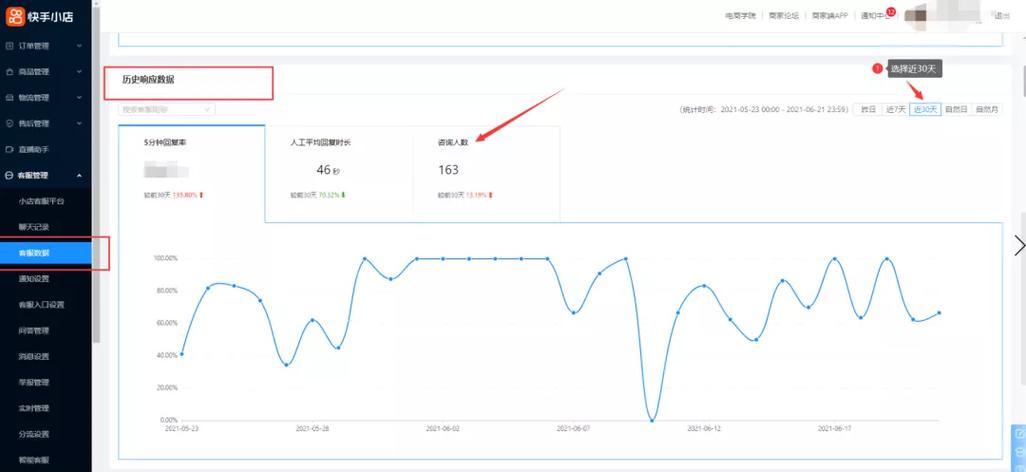Click the 客服管理 headset icon
The width and height of the screenshot is (1026, 472).
tap(9, 176)
